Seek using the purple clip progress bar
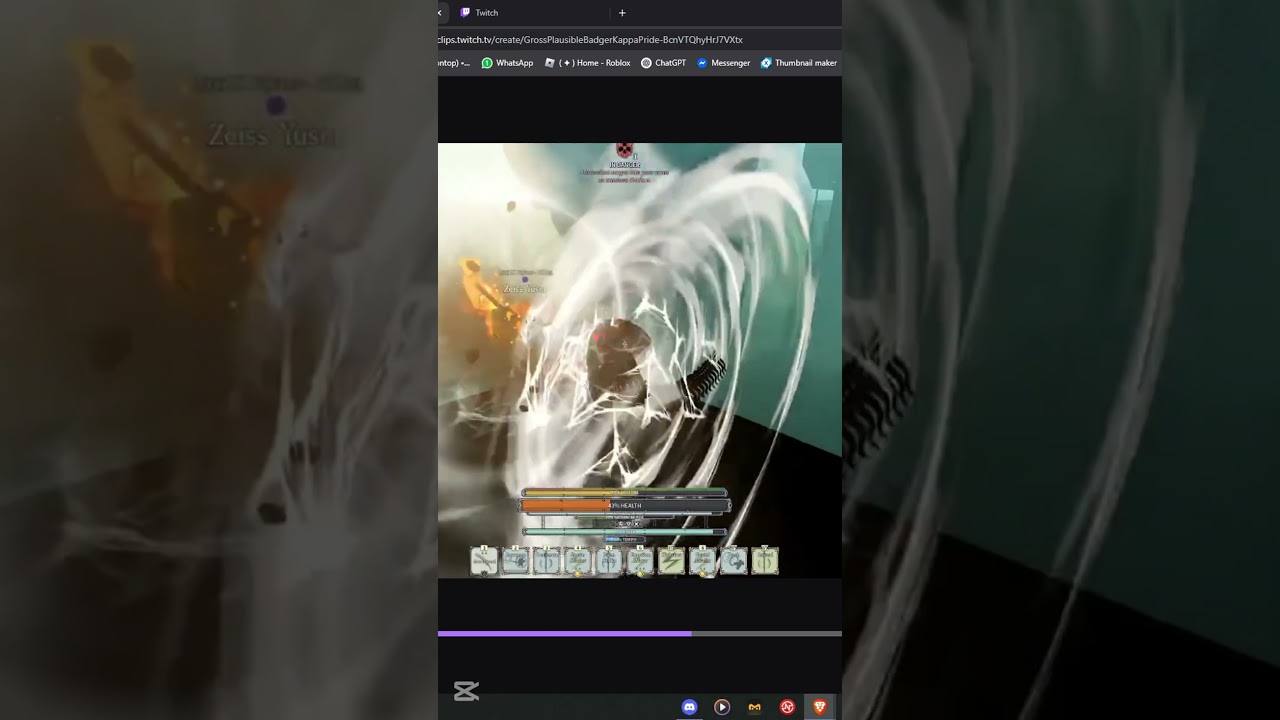The image size is (1280, 720). (x=640, y=634)
